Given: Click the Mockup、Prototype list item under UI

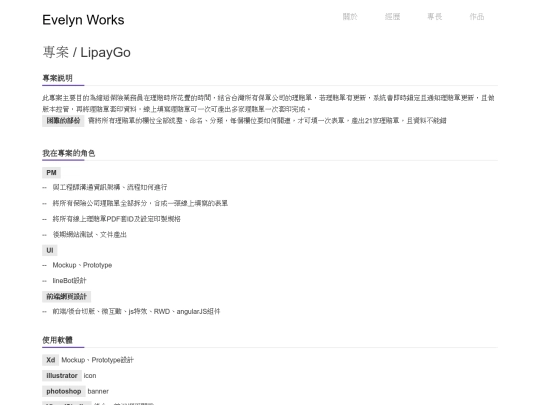Looking at the screenshot, I should coord(82,265).
